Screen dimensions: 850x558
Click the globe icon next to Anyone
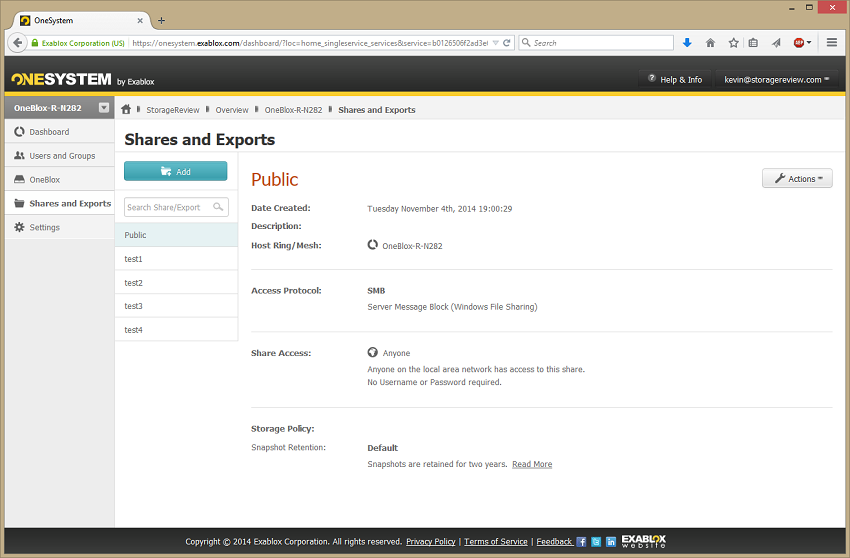tap(372, 352)
